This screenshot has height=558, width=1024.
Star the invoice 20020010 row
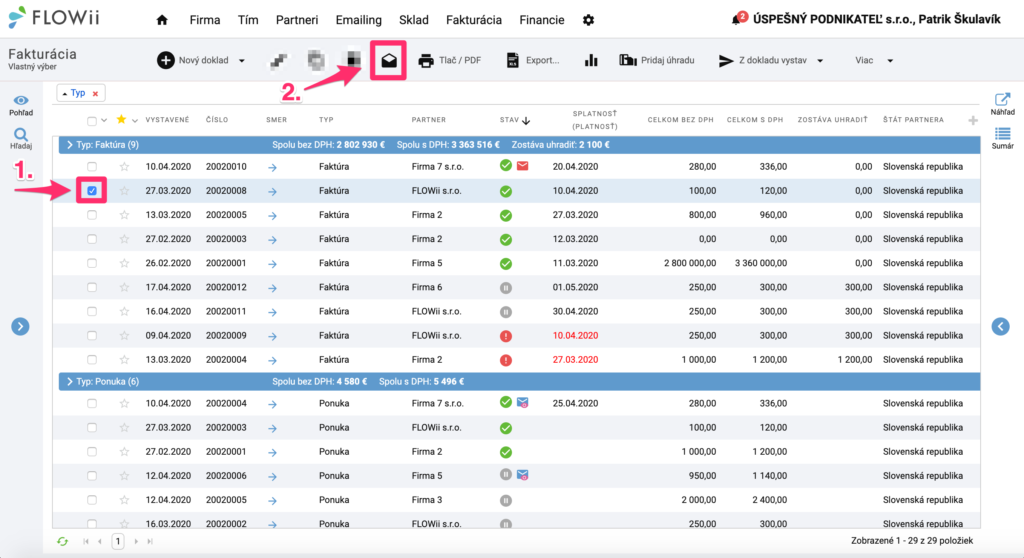pyautogui.click(x=124, y=167)
